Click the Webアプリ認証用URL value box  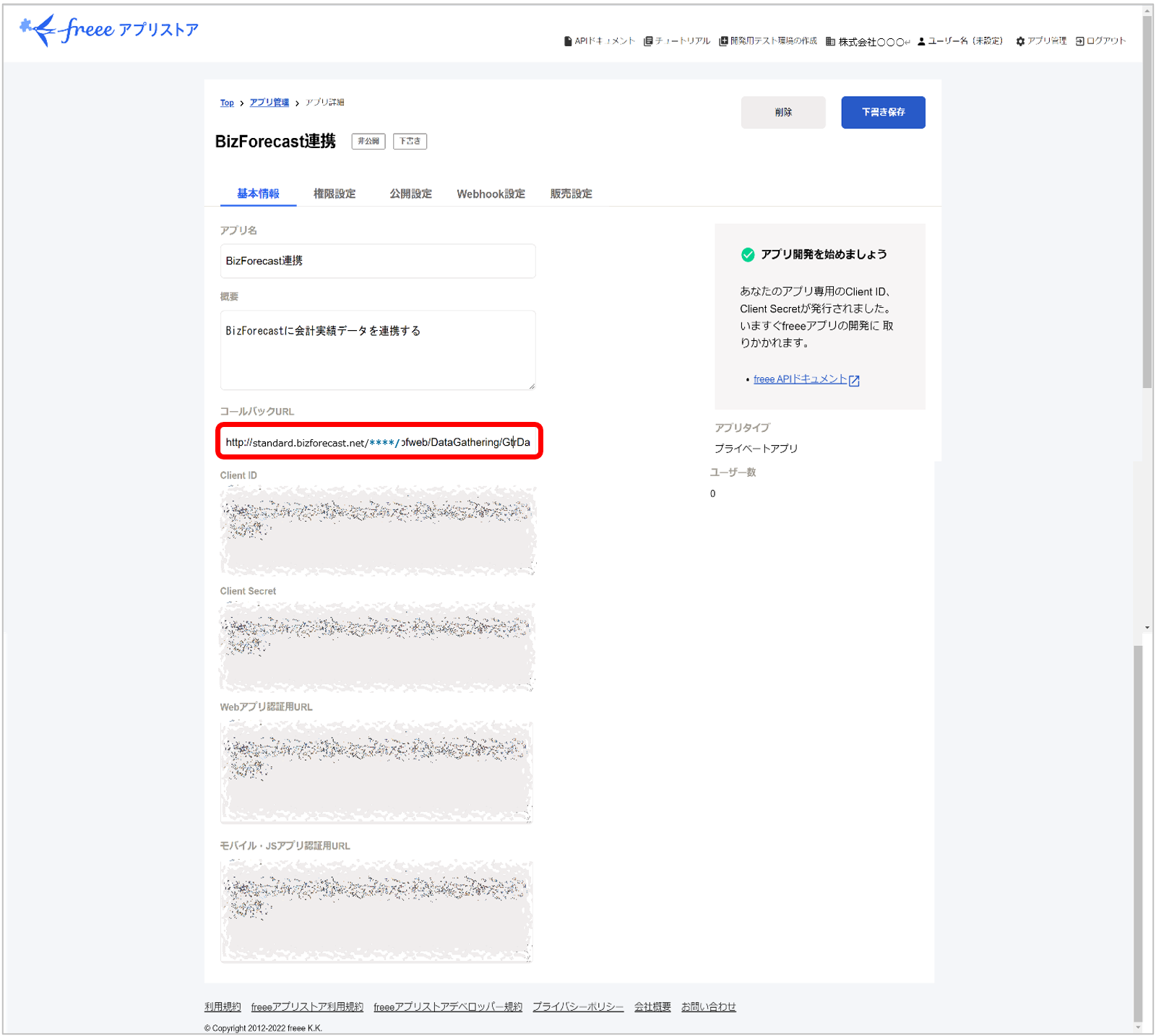pyautogui.click(x=376, y=772)
